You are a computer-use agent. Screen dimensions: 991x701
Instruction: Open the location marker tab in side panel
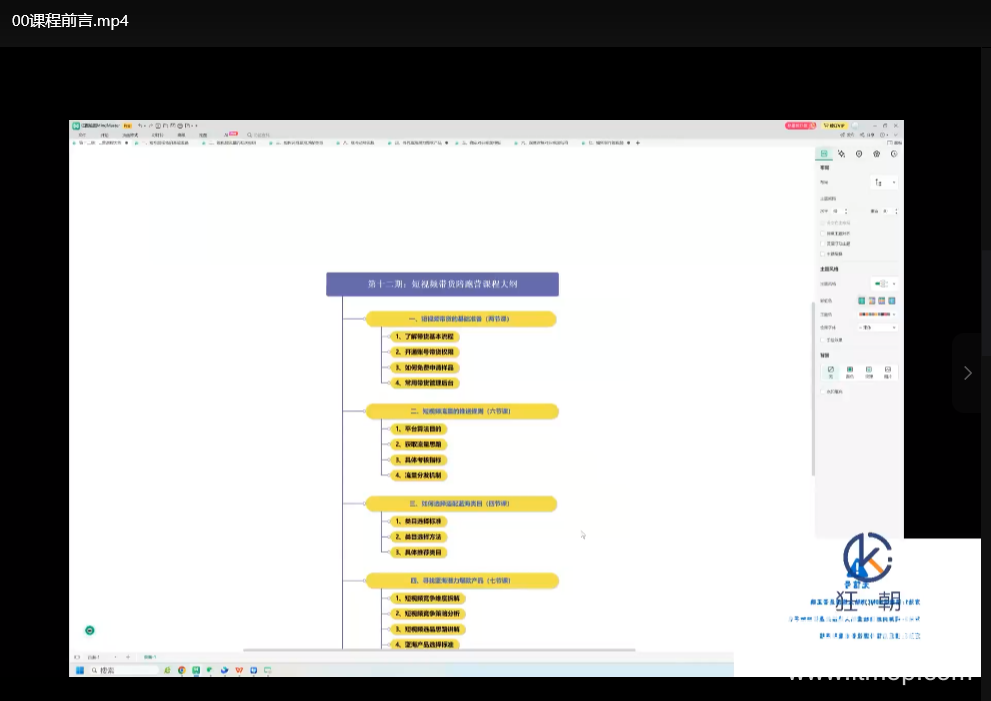859,154
